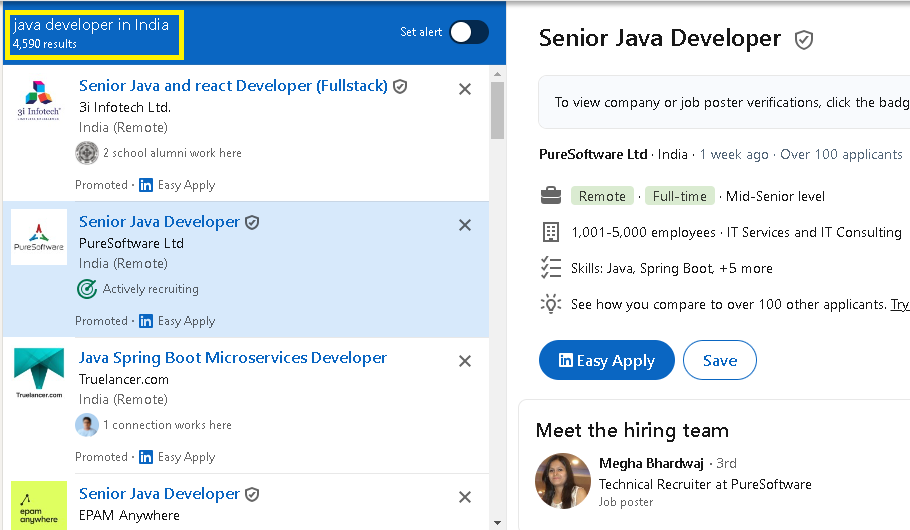Click the blue Easy Apply button
Image resolution: width=910 pixels, height=530 pixels.
pyautogui.click(x=606, y=360)
